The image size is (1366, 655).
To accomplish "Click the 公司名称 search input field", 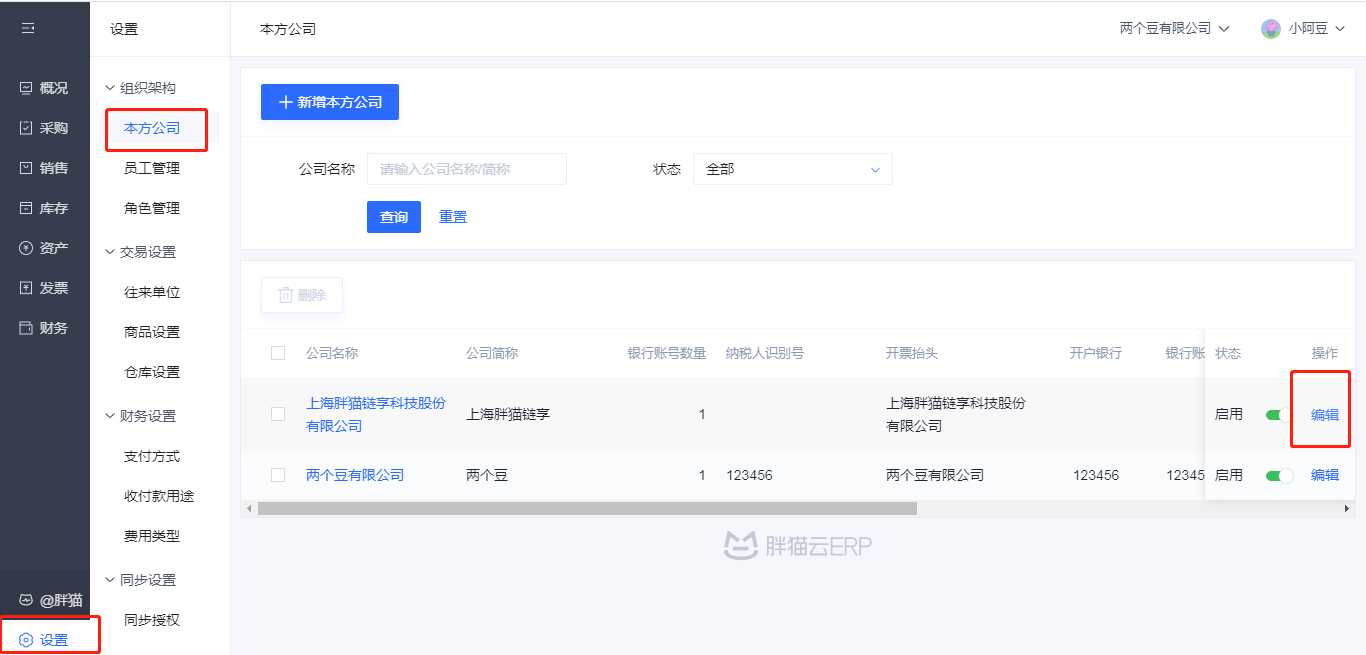I will (466, 169).
